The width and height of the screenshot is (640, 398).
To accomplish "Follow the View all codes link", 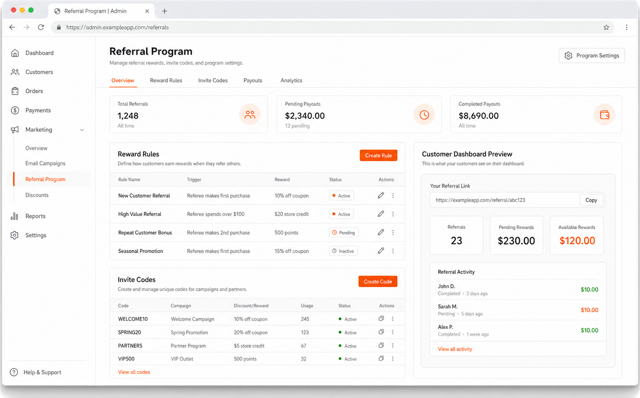I will point(134,372).
